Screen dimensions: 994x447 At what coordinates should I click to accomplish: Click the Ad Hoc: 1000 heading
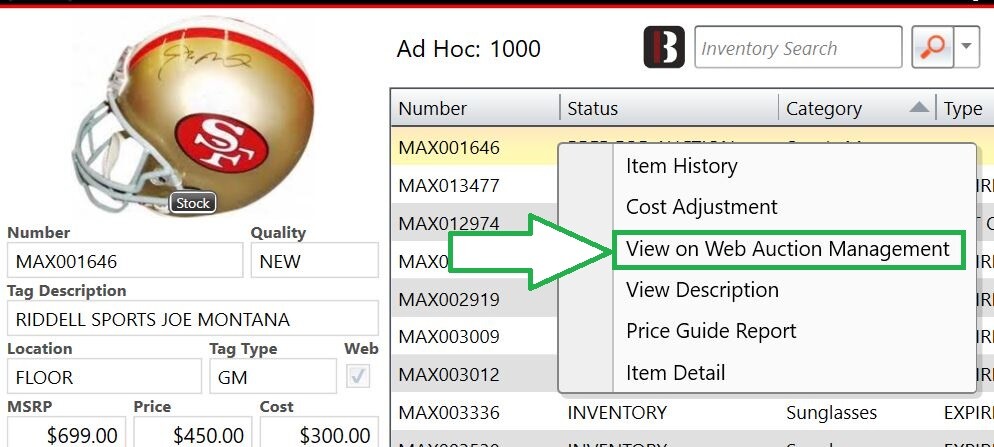click(468, 49)
